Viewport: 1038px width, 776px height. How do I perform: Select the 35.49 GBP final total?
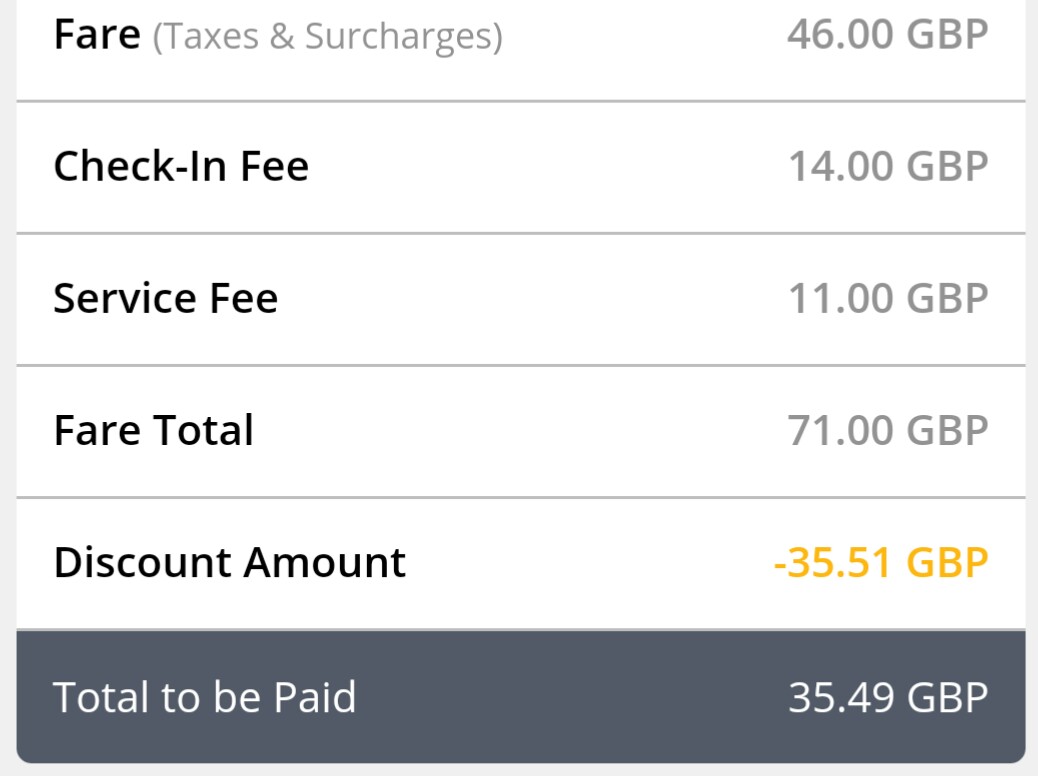pos(888,697)
